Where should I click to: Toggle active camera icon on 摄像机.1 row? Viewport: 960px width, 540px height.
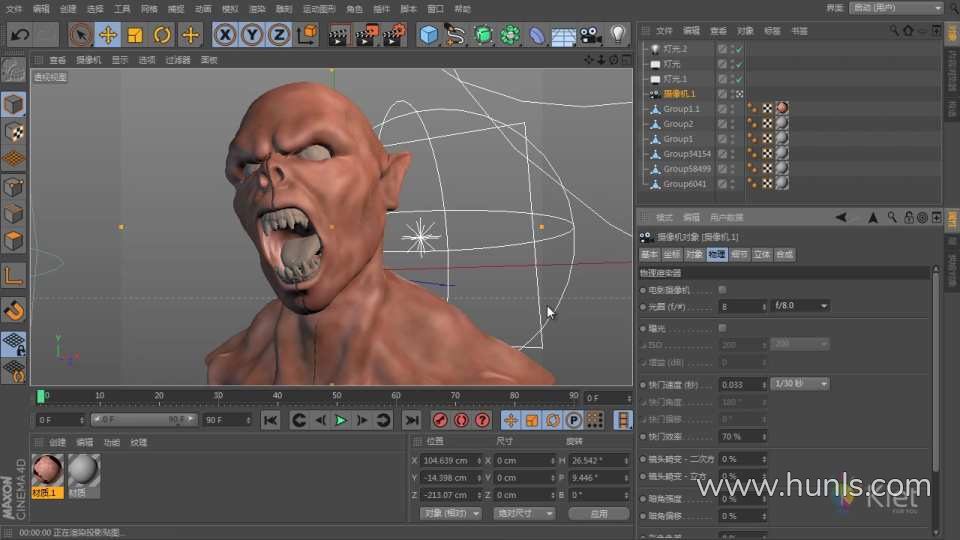tap(739, 94)
